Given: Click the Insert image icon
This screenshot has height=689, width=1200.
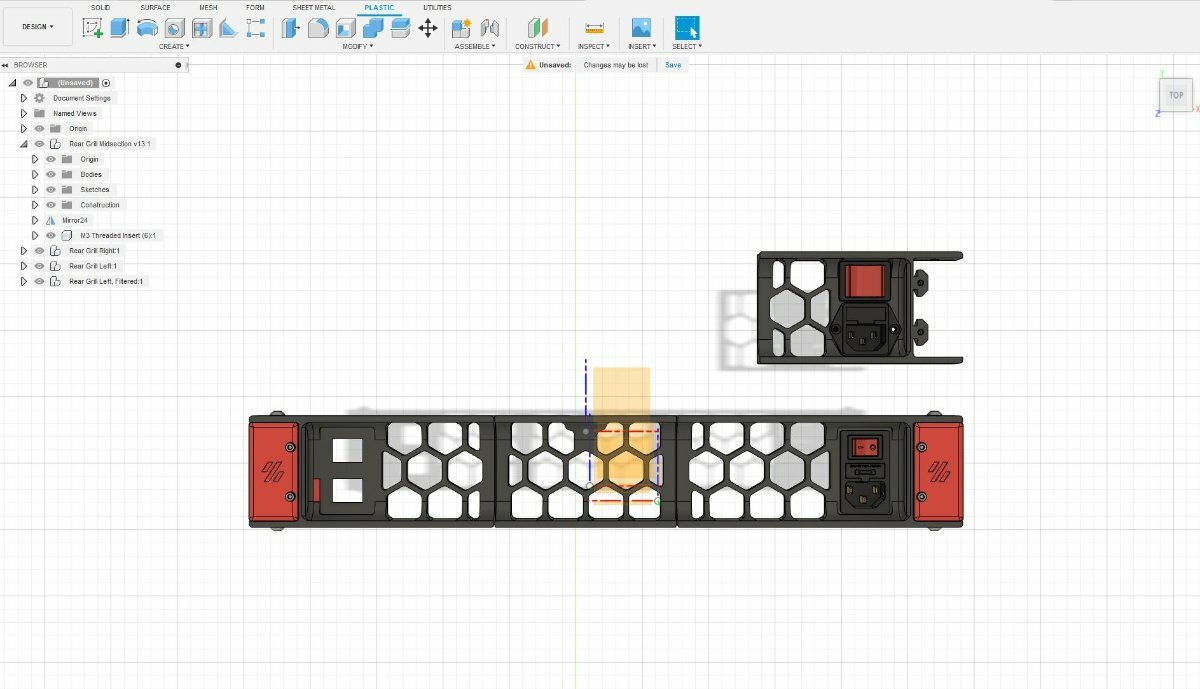Looking at the screenshot, I should tap(641, 28).
